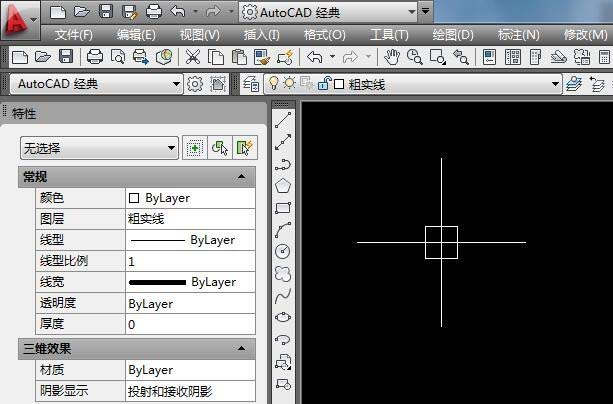Open the 无选择 selection dropdown
This screenshot has width=613, height=404.
point(99,148)
